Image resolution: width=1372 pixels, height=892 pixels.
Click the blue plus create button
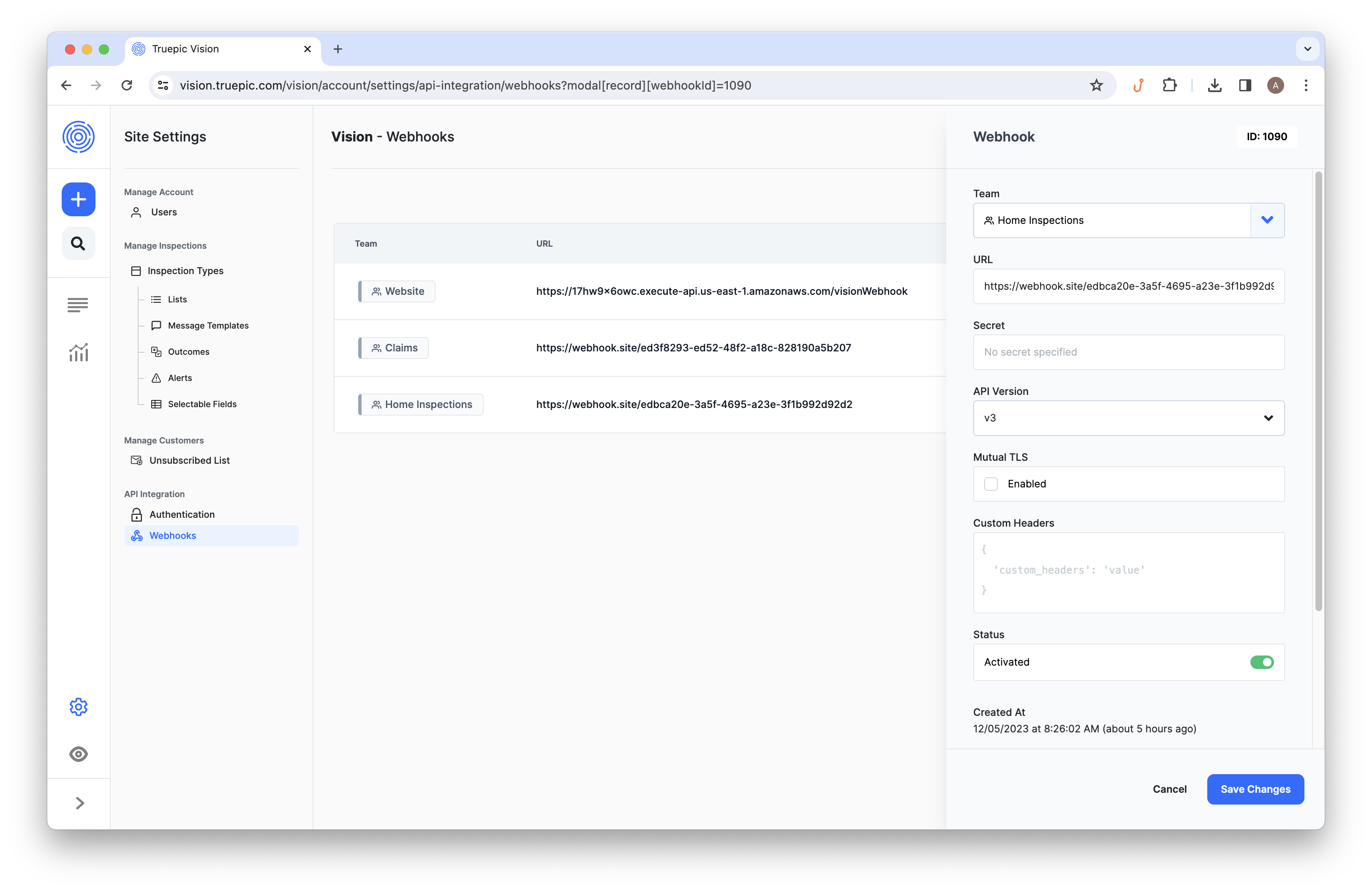click(x=79, y=199)
